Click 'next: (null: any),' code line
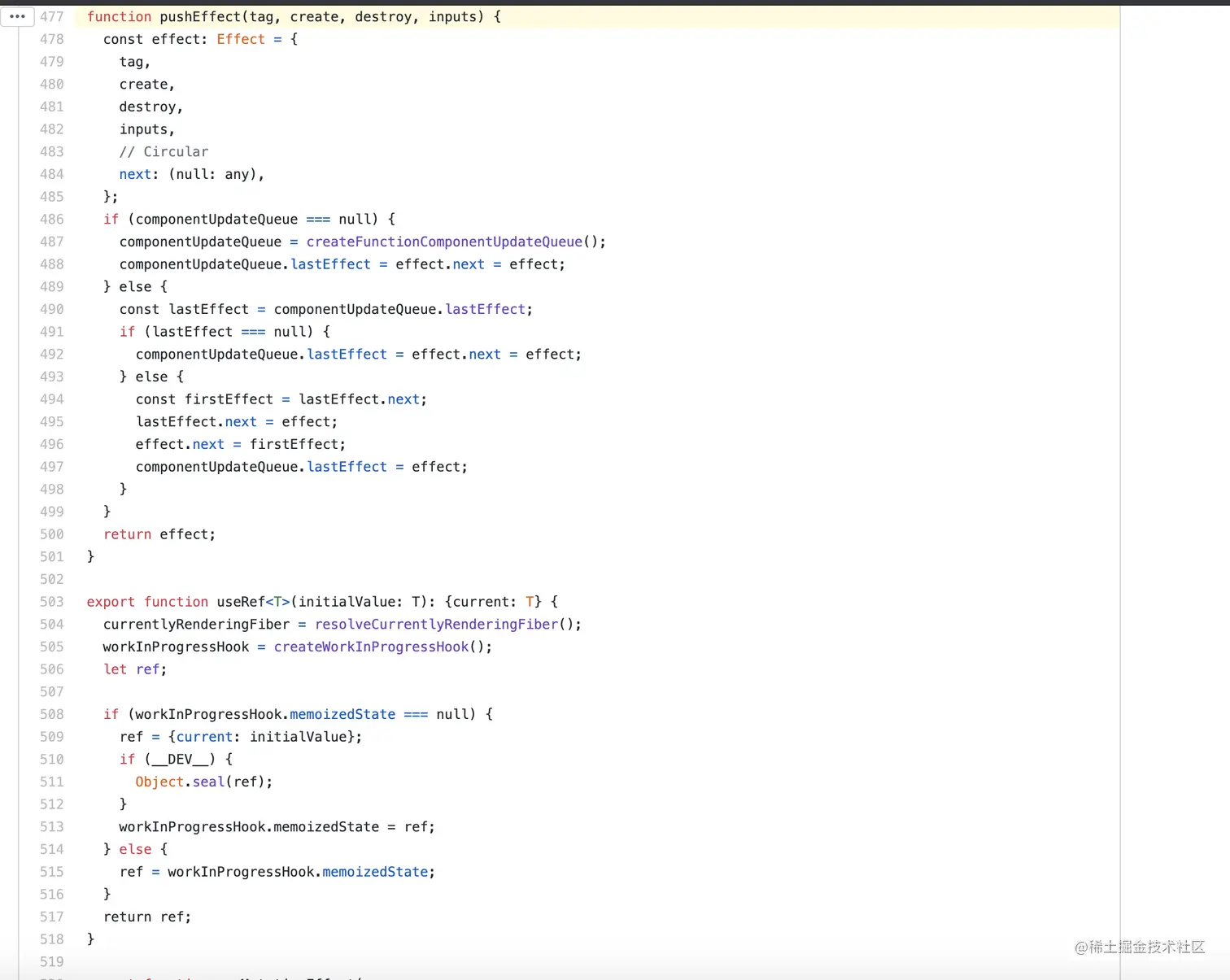The image size is (1230, 980). coord(192,174)
